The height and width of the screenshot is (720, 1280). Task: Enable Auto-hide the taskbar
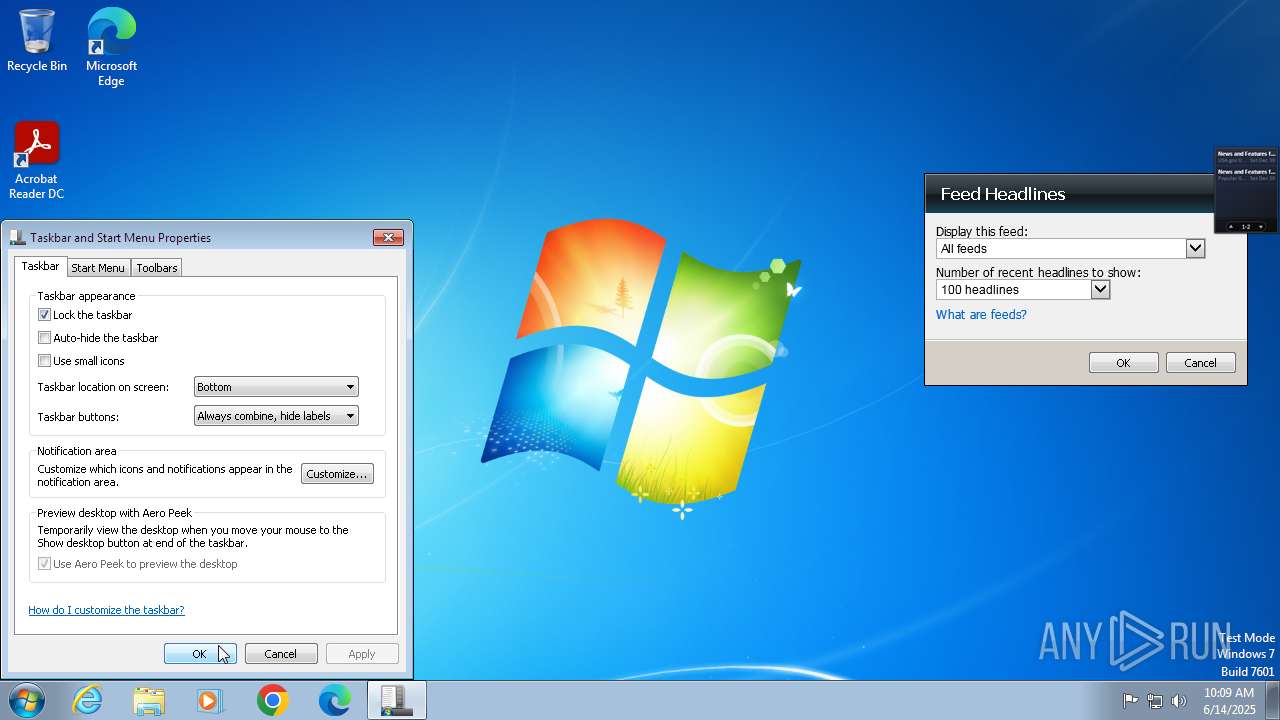(44, 338)
